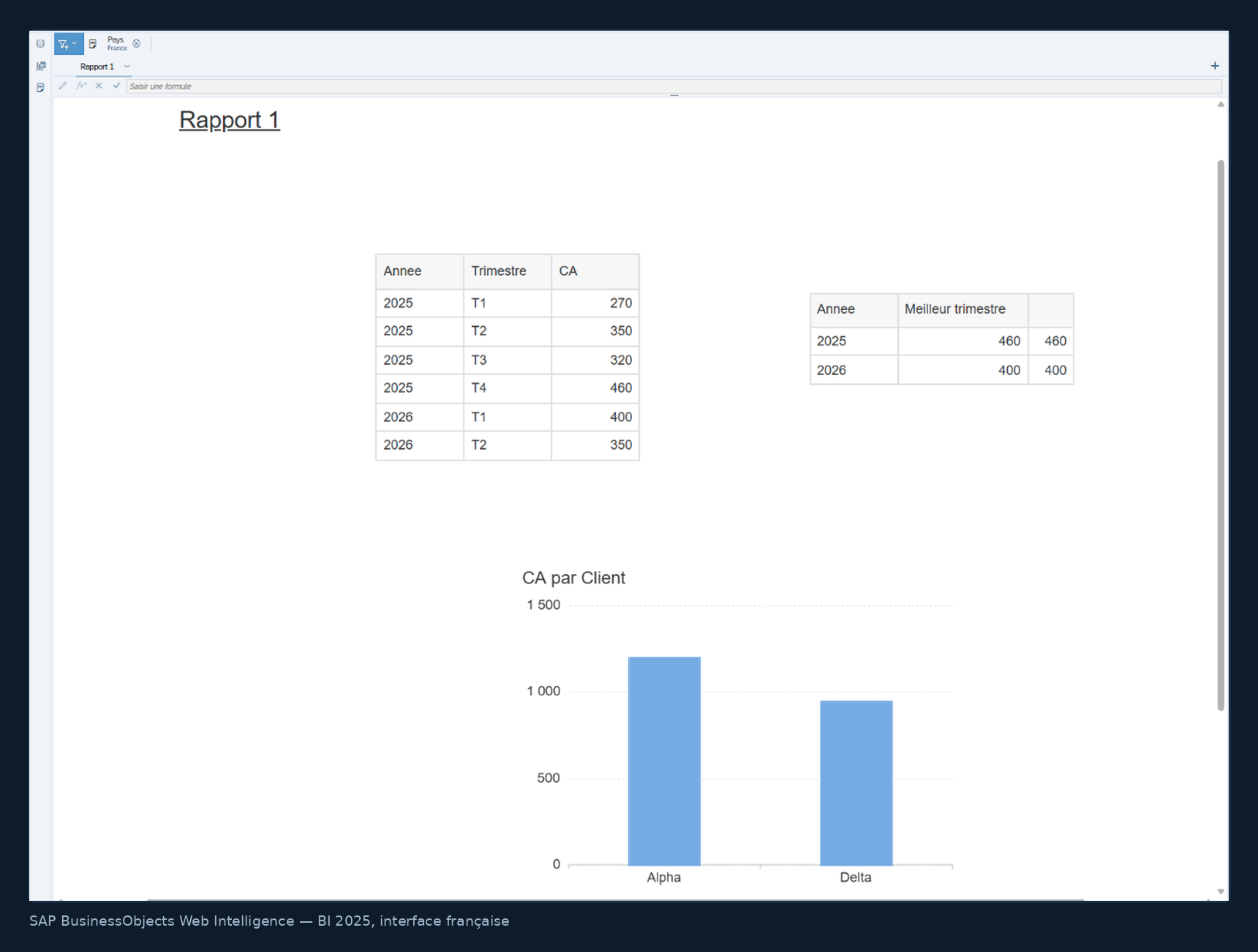
Task: Open the bottom sidebar comments icon
Action: tap(40, 88)
